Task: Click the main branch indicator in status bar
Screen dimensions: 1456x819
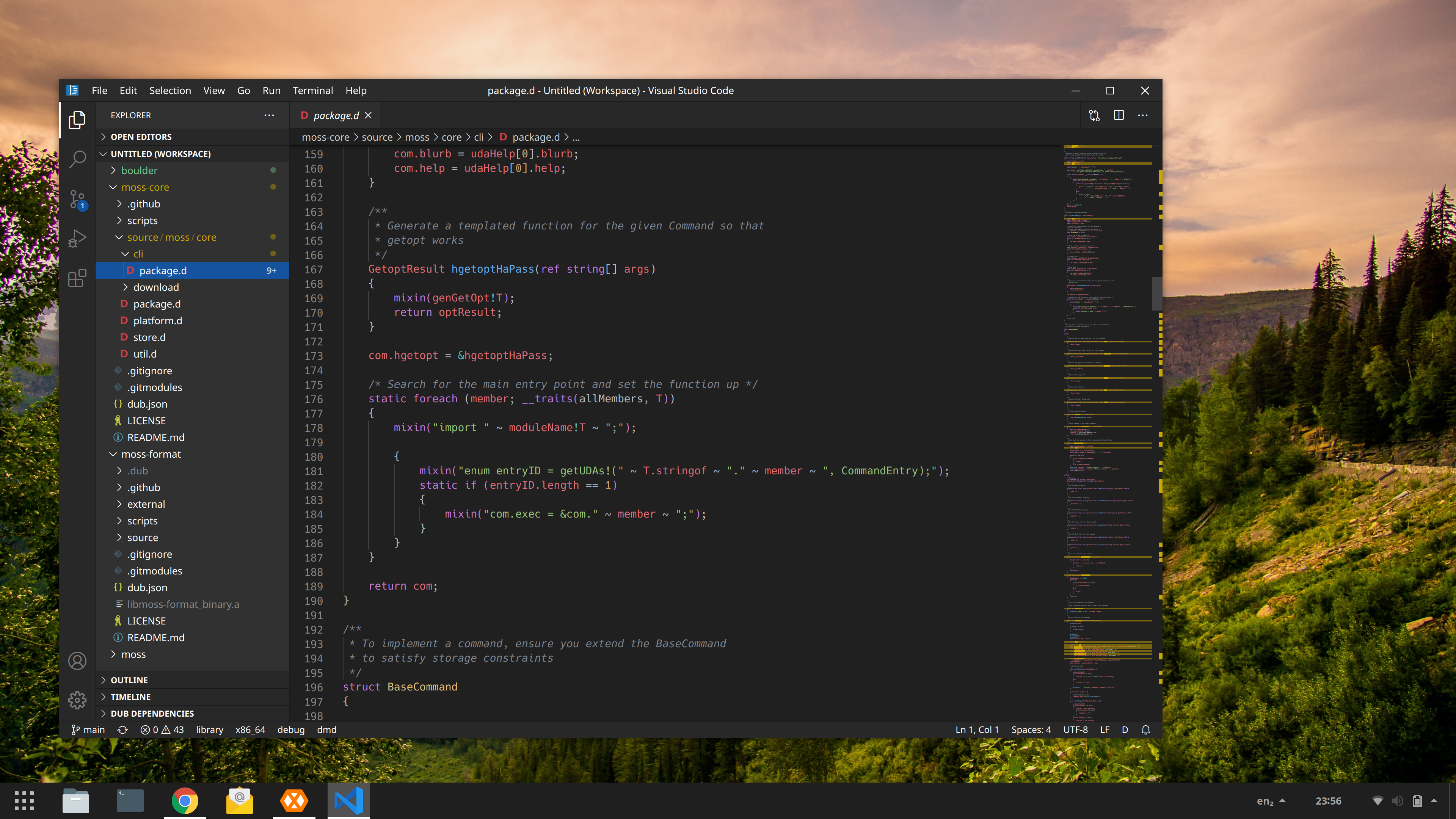Action: [x=88, y=730]
